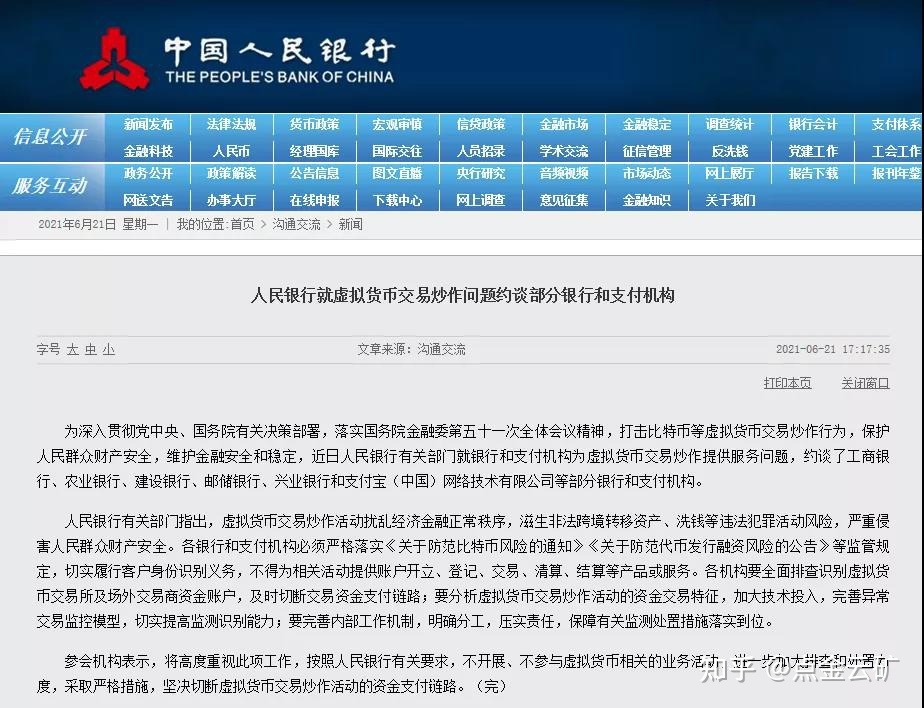Select the 宏观审慎 navigation item
The width and height of the screenshot is (924, 708).
397,124
